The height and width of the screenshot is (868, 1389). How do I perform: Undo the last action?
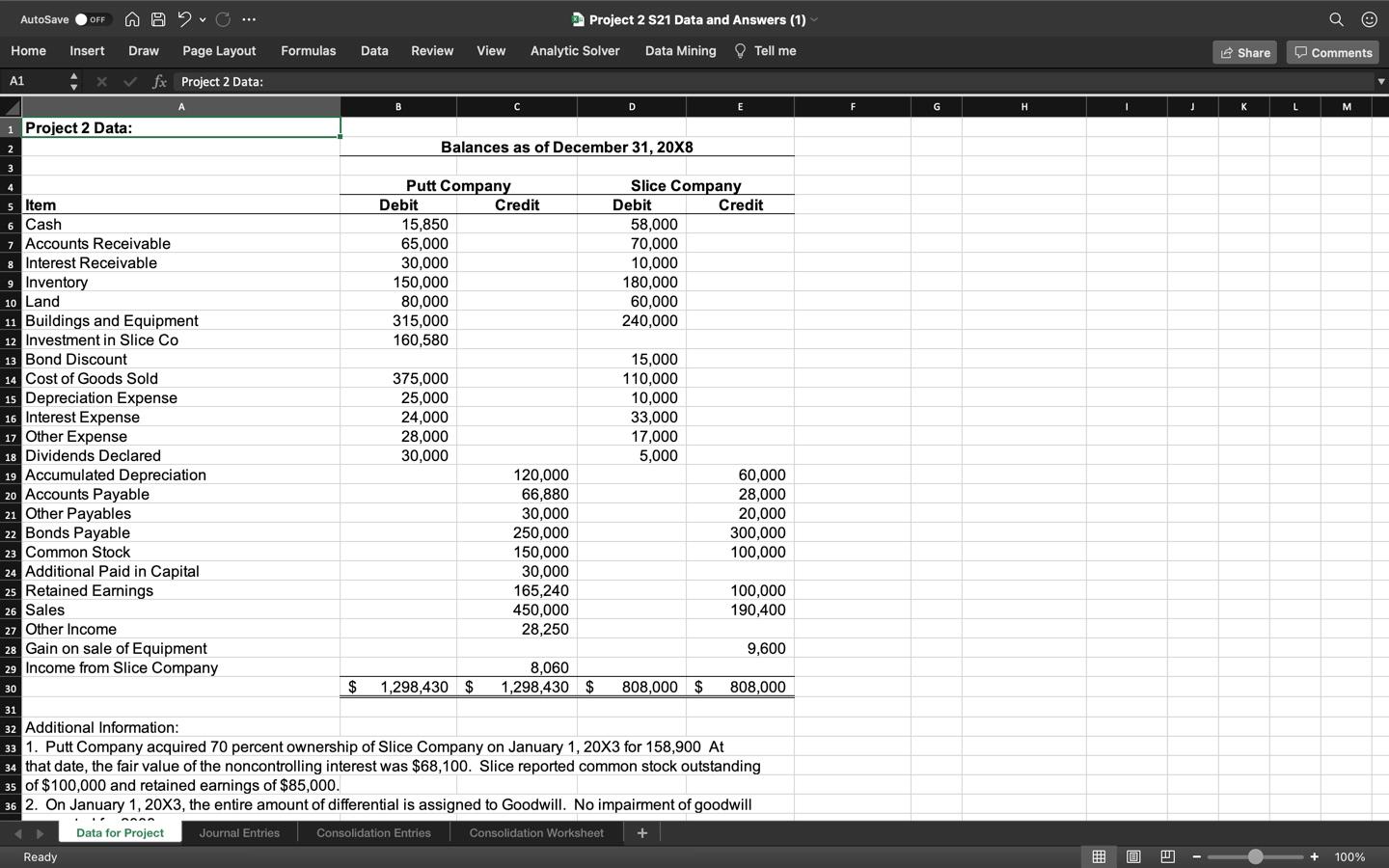(x=184, y=19)
